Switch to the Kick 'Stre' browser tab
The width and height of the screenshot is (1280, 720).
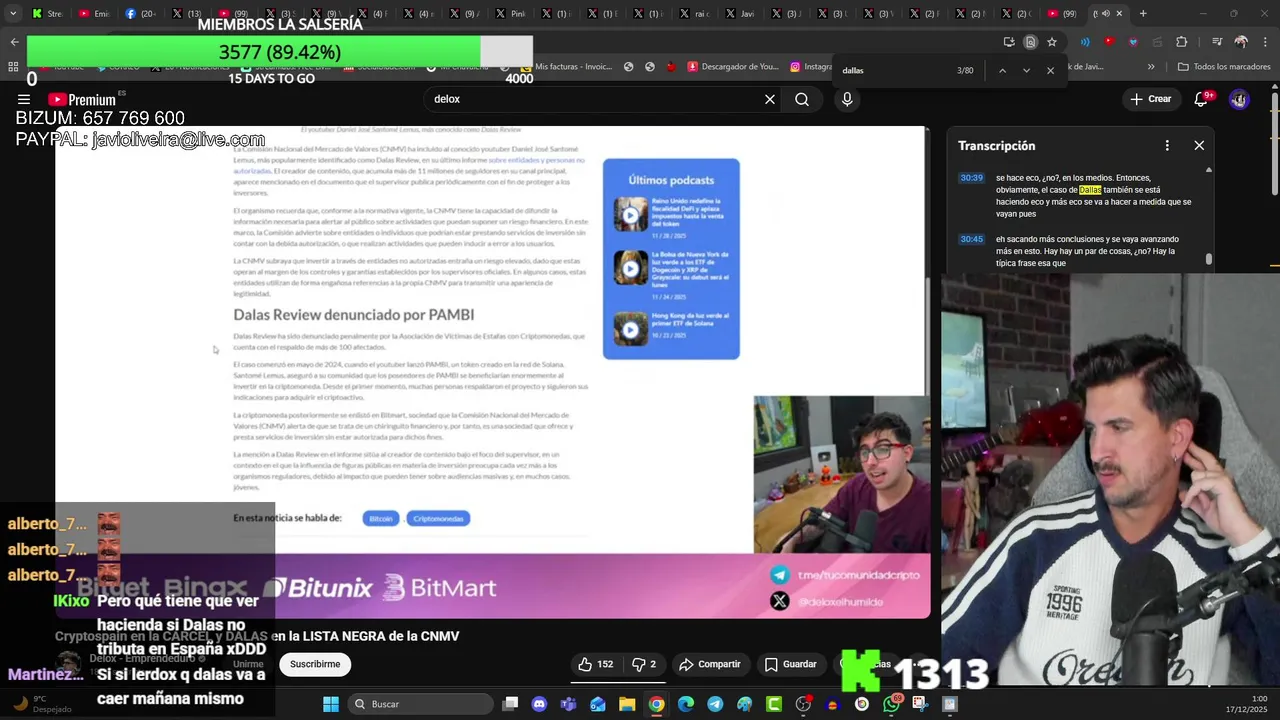coord(47,14)
